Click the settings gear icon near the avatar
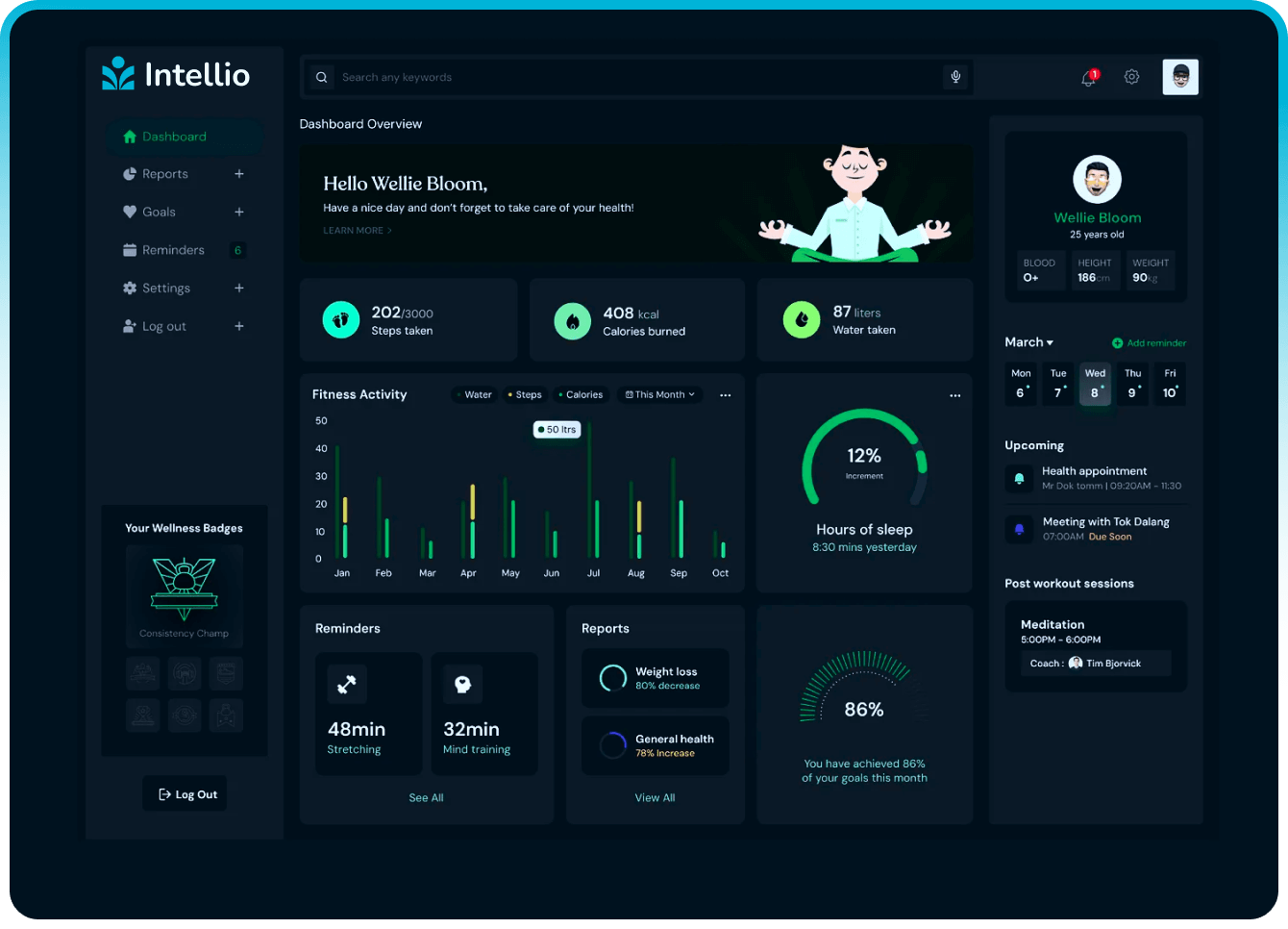The image size is (1288, 929). pyautogui.click(x=1131, y=77)
